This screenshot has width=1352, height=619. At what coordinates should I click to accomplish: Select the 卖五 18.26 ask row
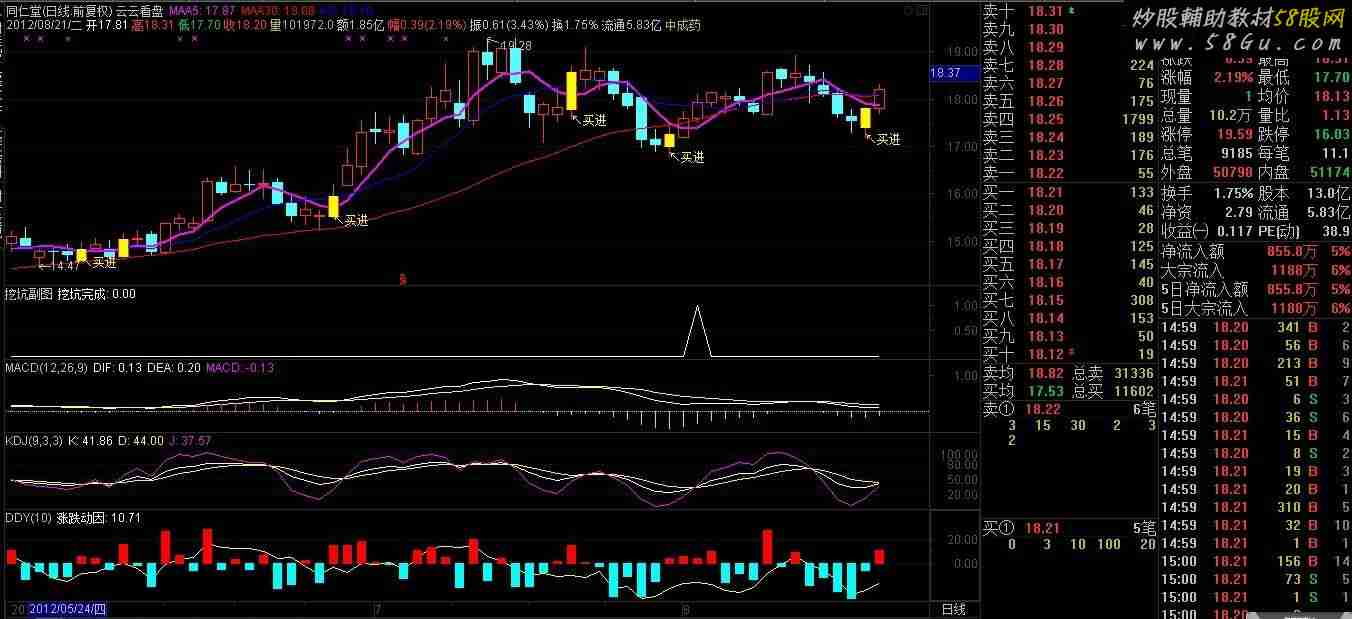1069,101
